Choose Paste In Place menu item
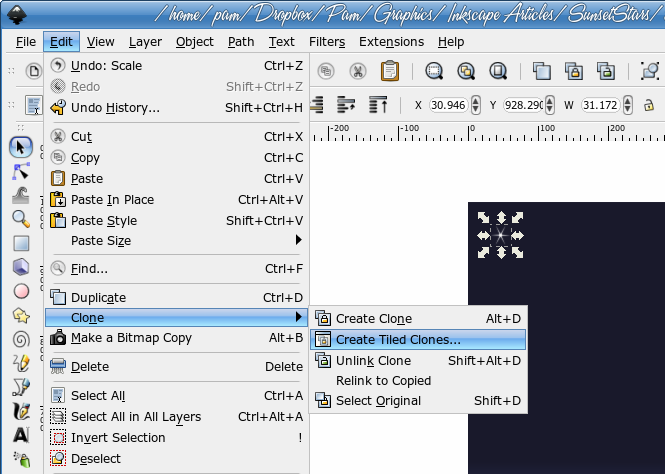 [176, 199]
